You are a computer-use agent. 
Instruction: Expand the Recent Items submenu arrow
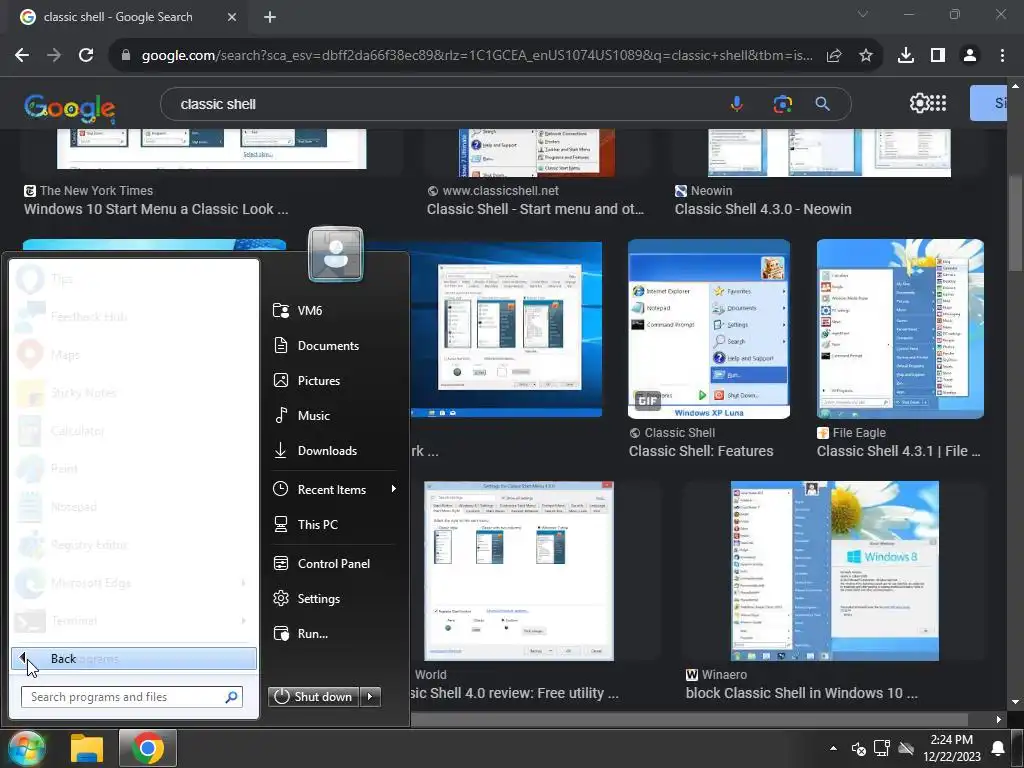393,489
